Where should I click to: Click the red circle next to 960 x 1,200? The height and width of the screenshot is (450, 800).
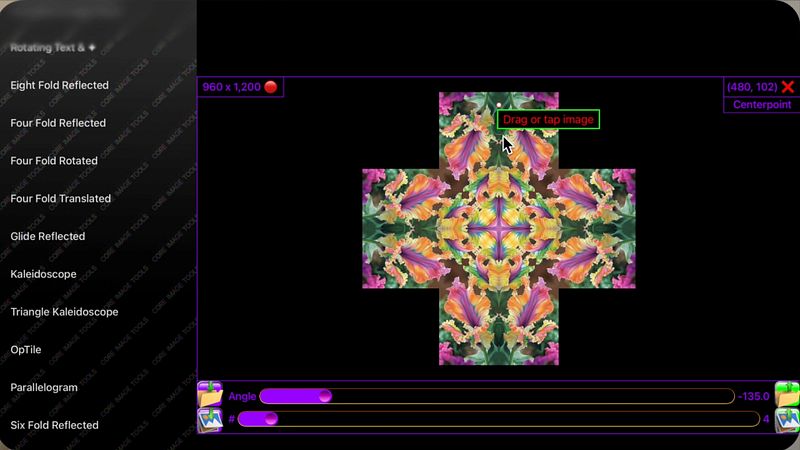[x=271, y=87]
